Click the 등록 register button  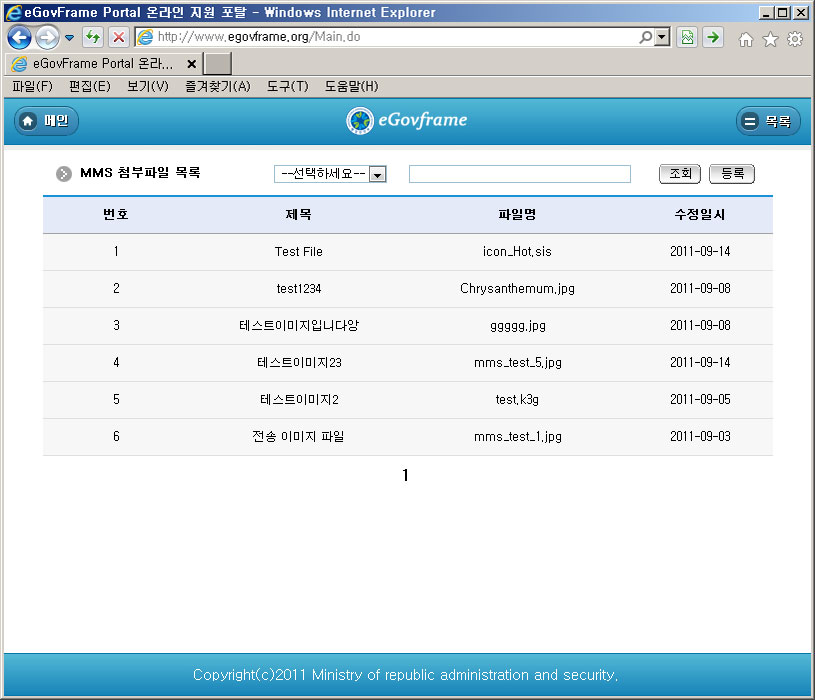(732, 174)
